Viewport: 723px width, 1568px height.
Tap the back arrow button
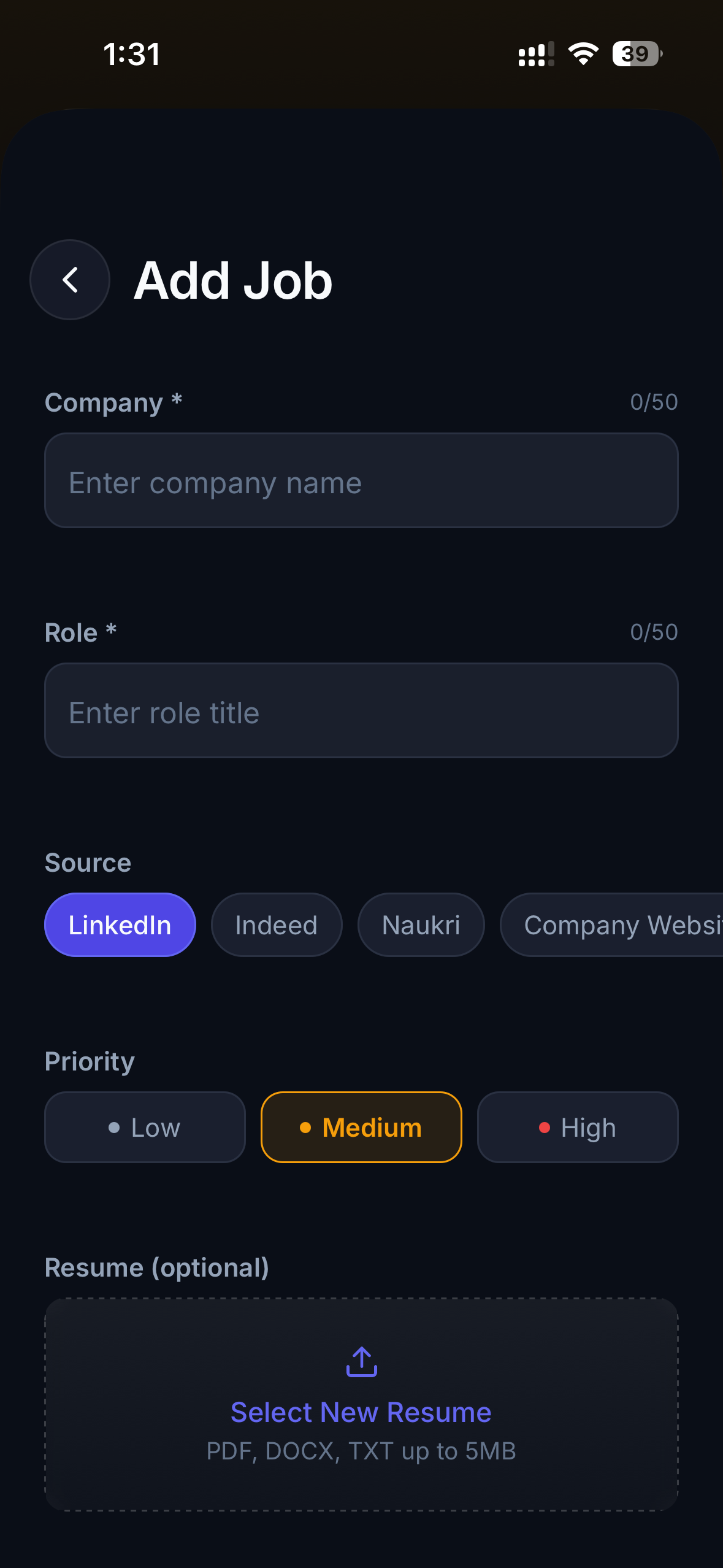[x=70, y=280]
